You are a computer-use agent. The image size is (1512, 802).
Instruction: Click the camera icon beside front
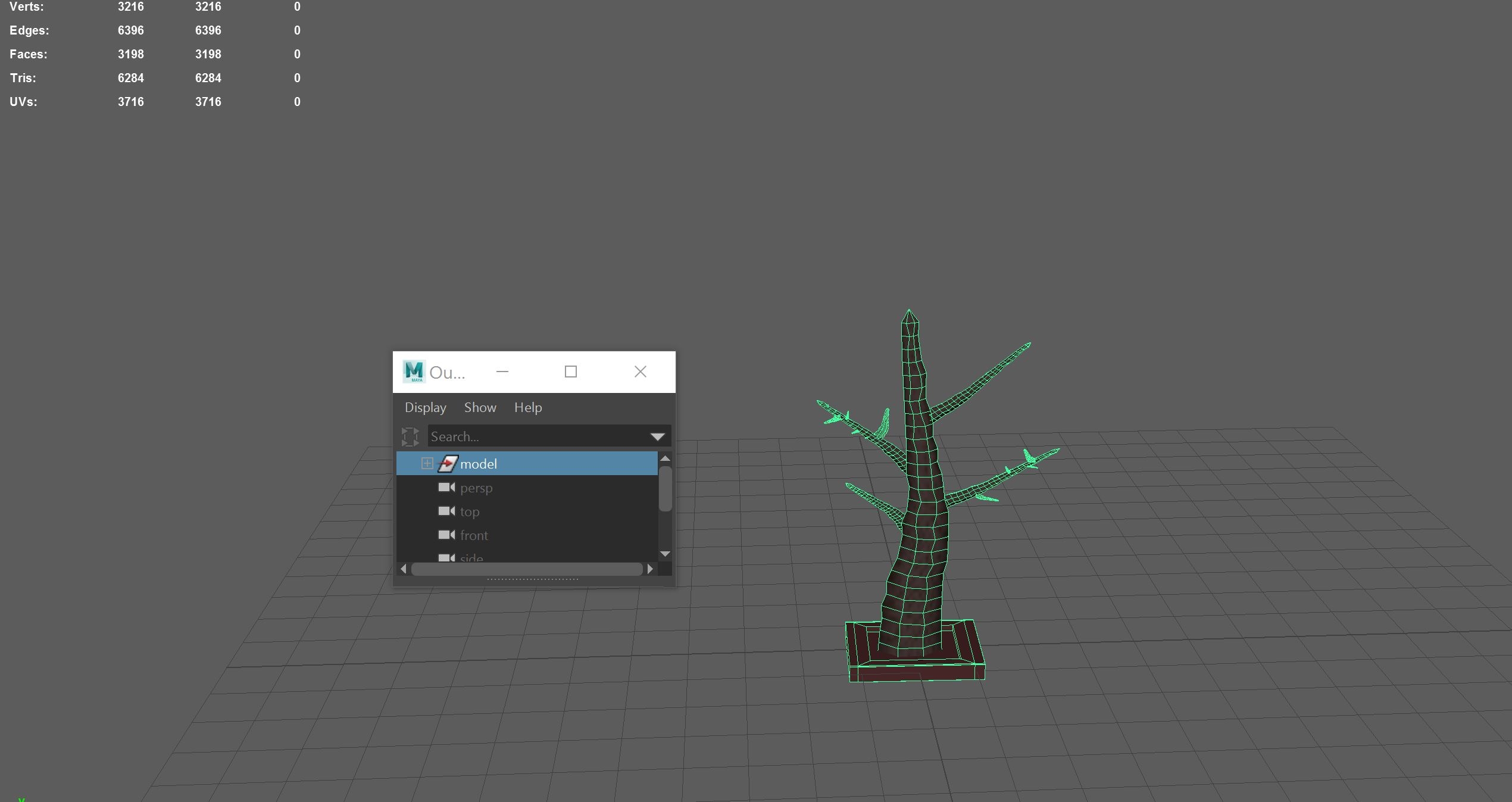click(x=446, y=535)
